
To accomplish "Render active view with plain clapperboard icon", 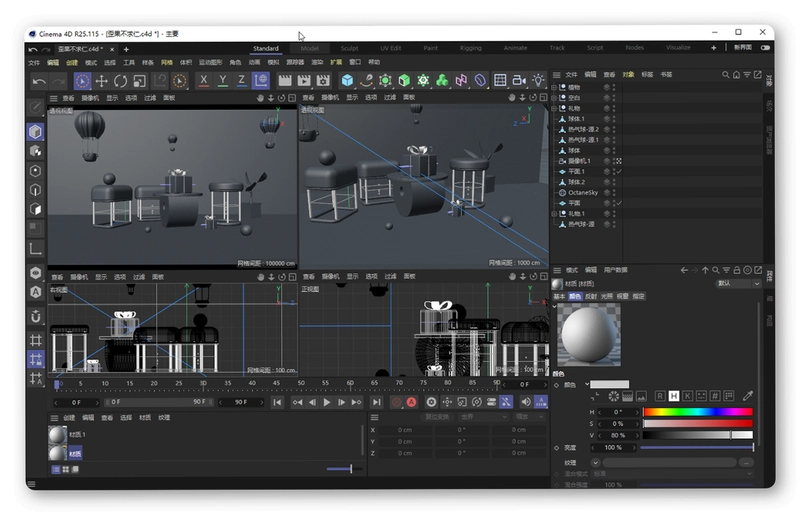I will (285, 80).
